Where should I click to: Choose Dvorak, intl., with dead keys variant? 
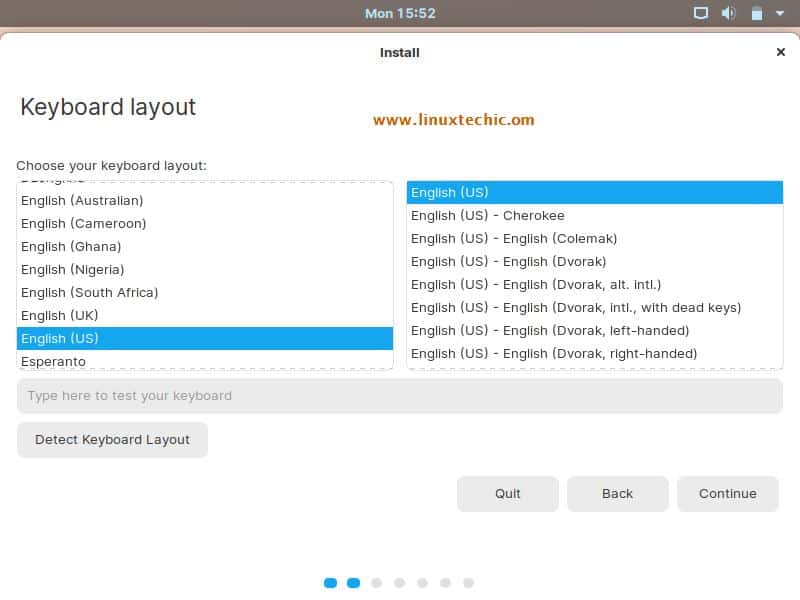594,307
